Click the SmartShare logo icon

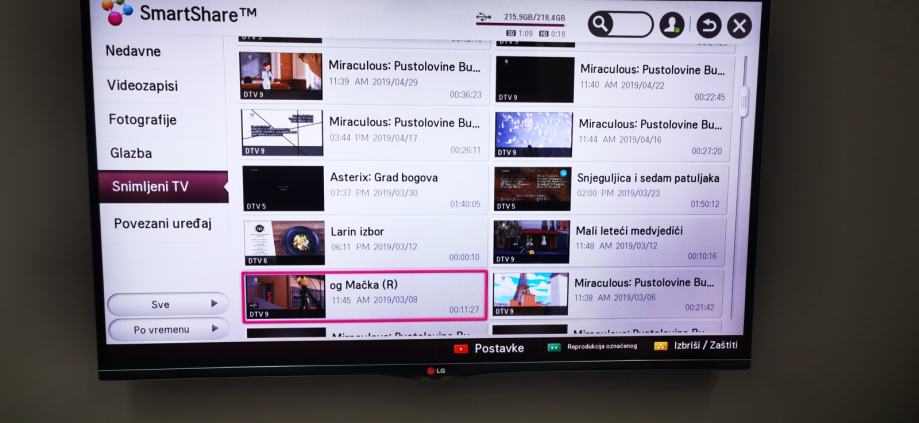click(117, 11)
